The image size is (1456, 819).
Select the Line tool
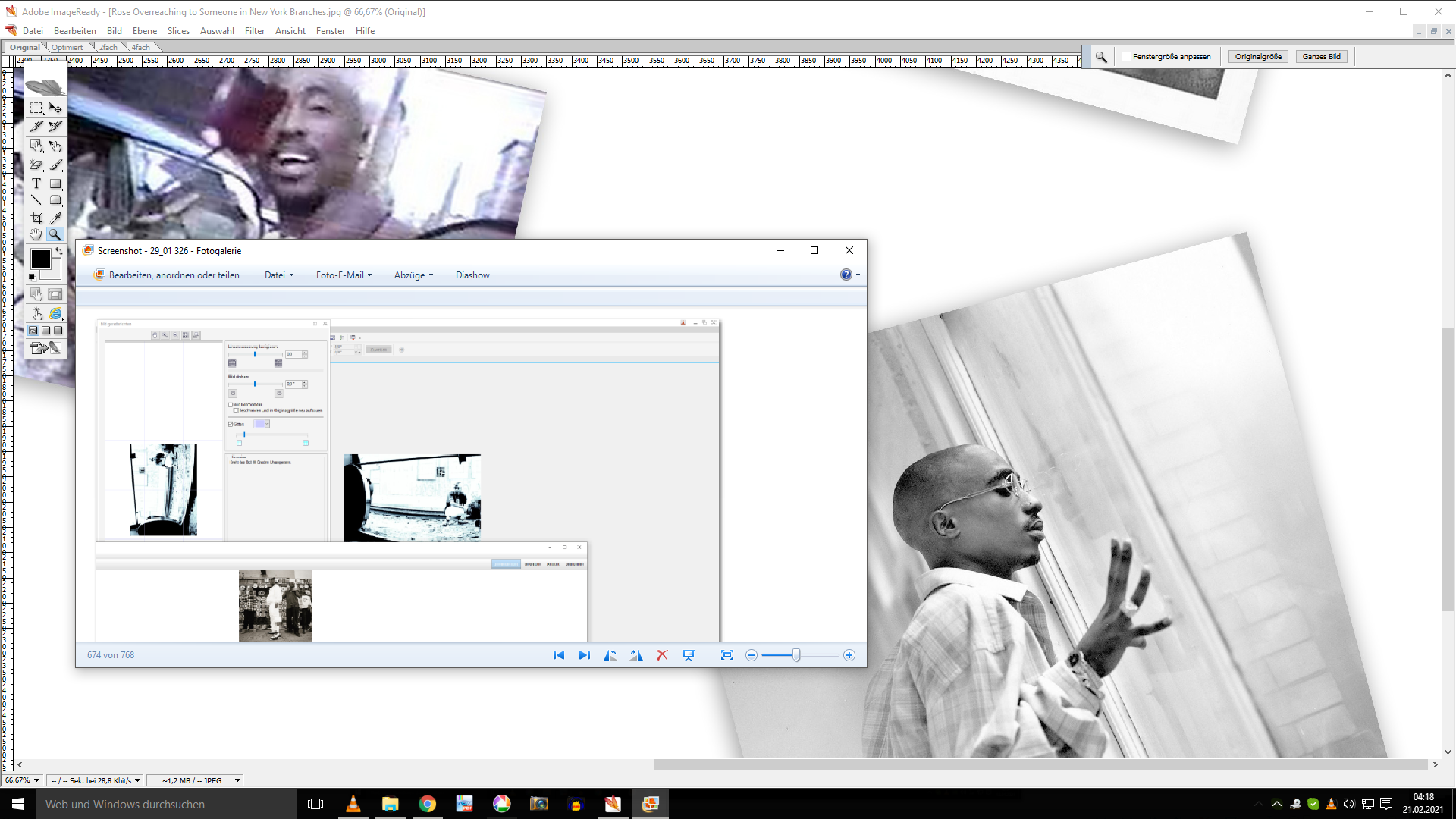pos(36,200)
